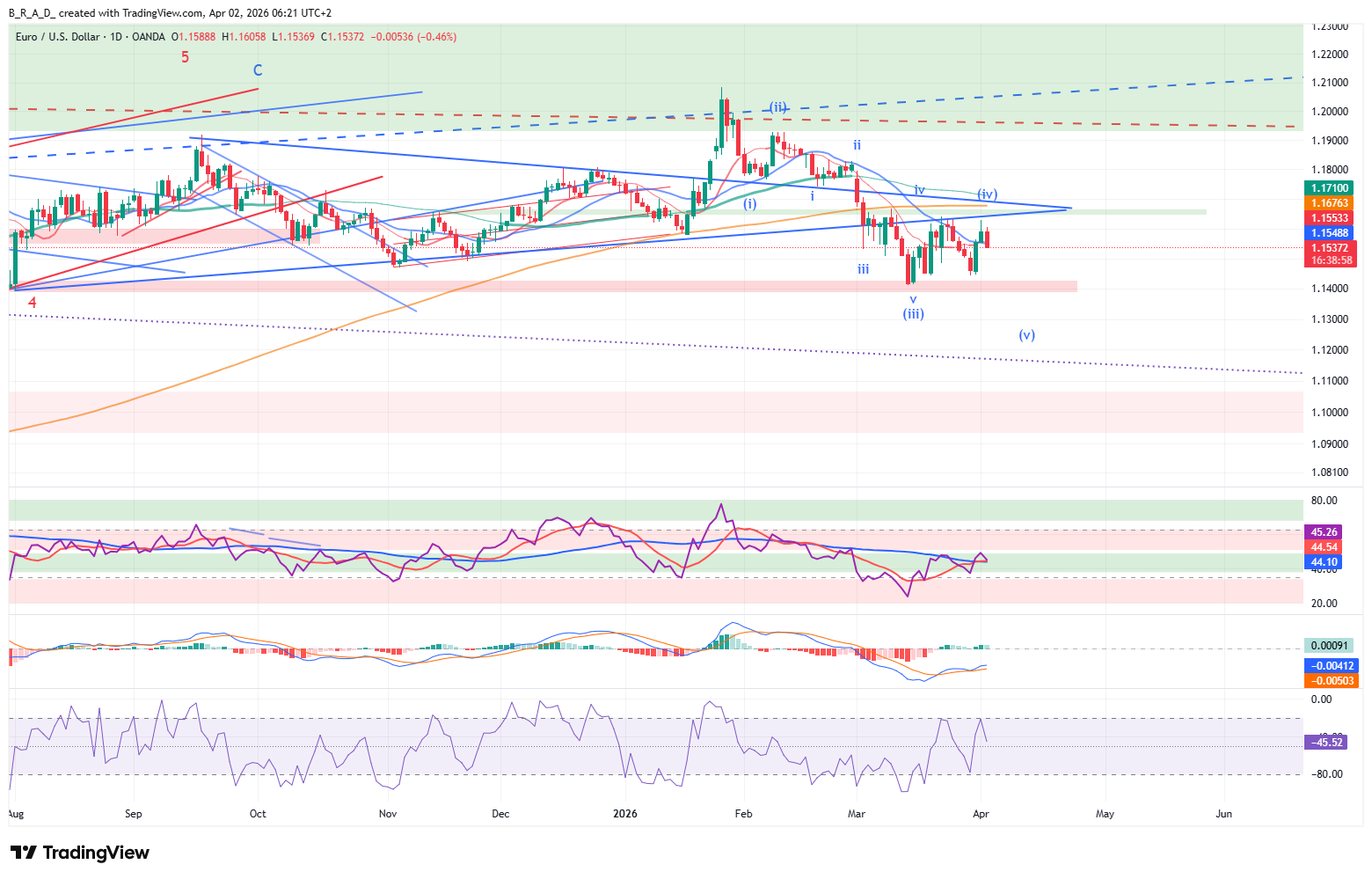The height and width of the screenshot is (879, 1372).
Task: Click the TradingView logo at bottom left
Action: click(80, 853)
